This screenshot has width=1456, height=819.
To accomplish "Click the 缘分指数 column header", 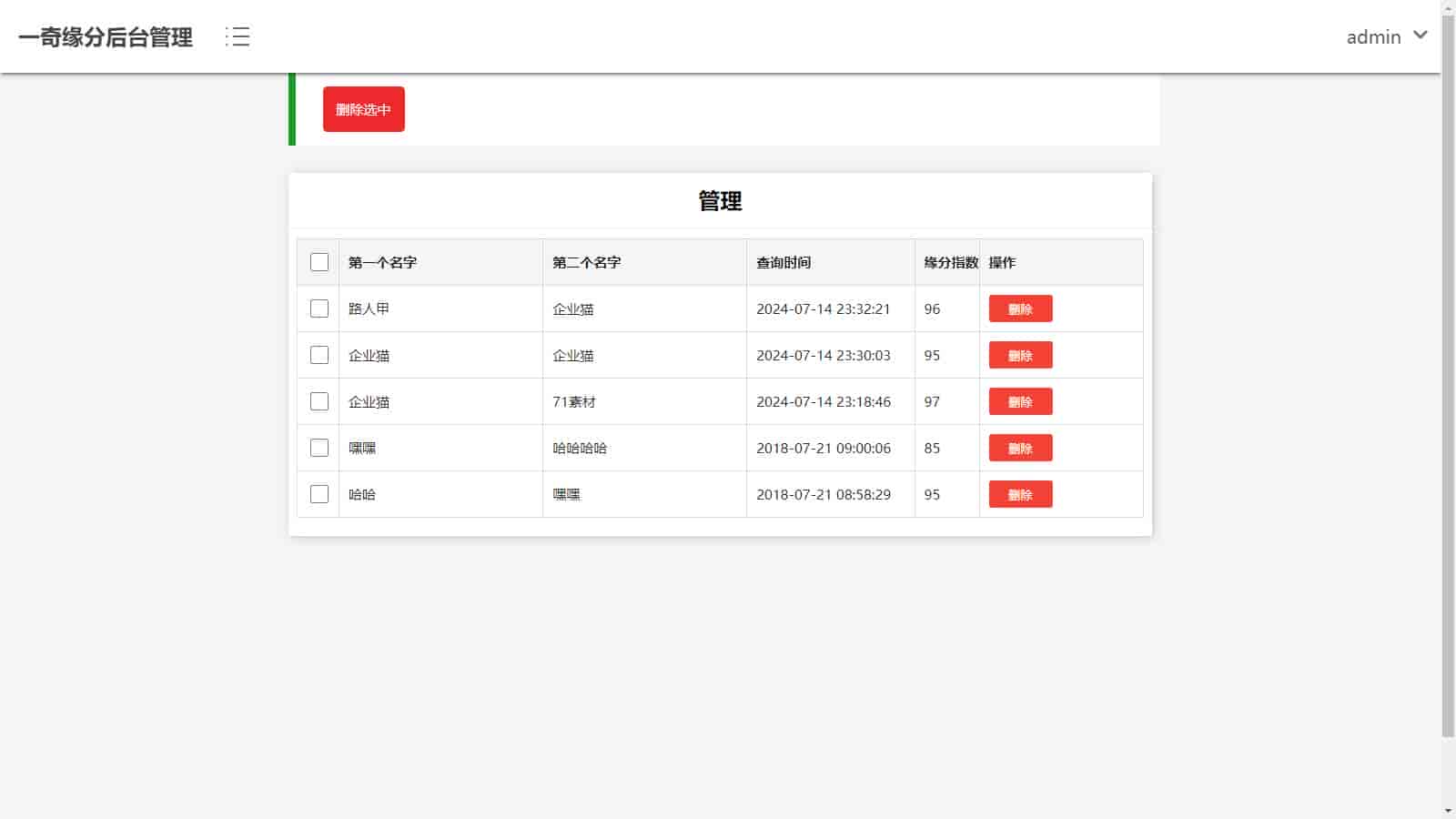I will (x=950, y=262).
